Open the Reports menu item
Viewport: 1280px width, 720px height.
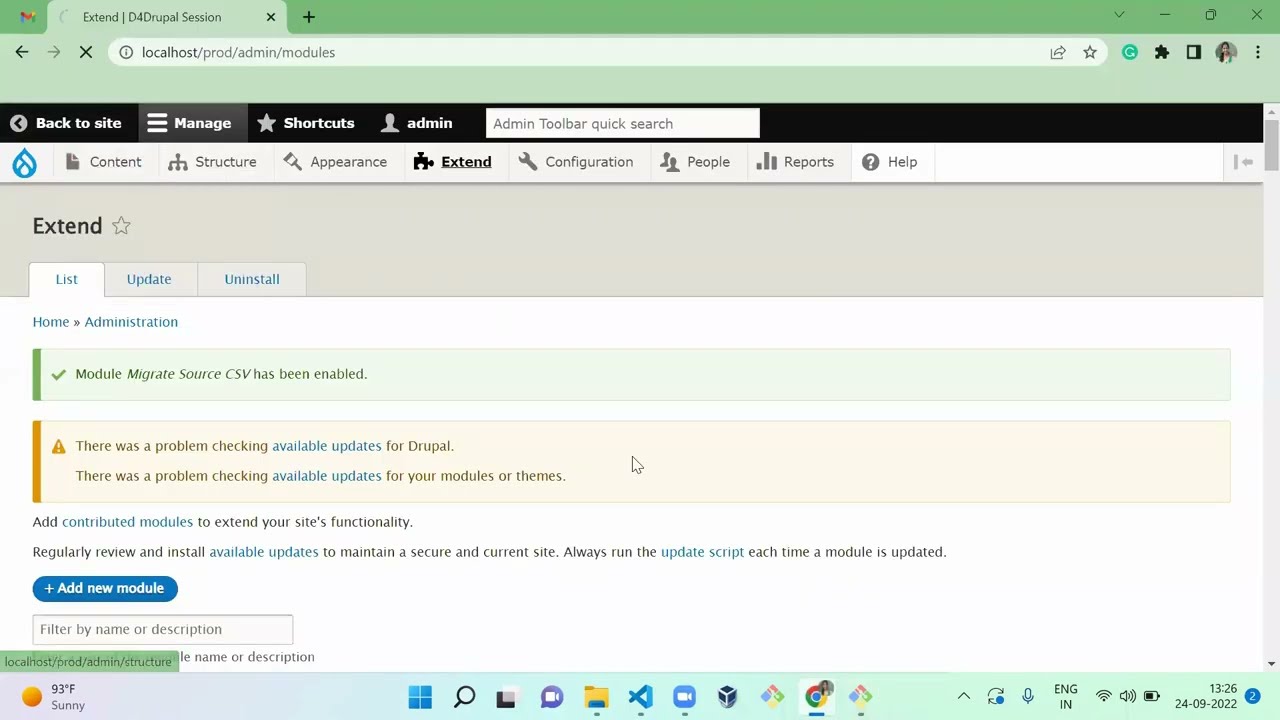795,162
